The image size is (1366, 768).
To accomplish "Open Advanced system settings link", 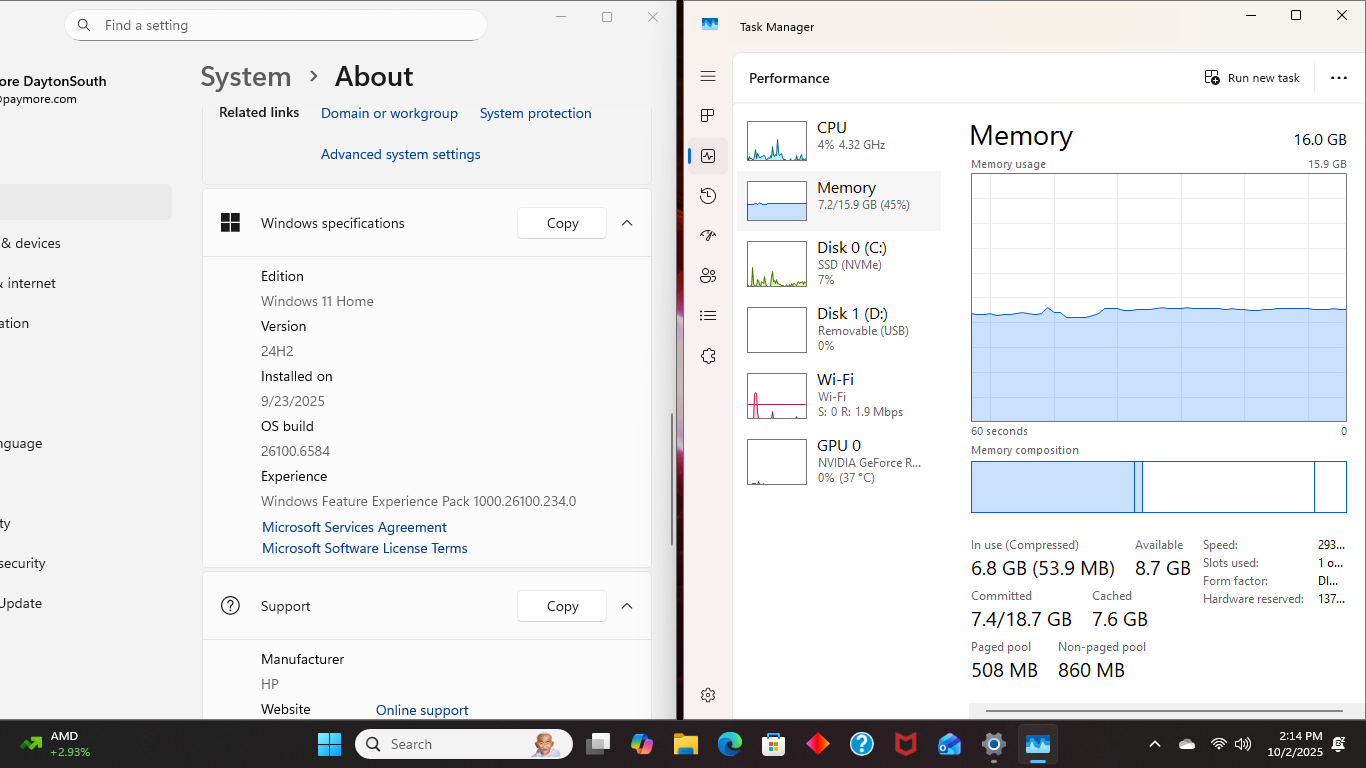I will click(400, 154).
